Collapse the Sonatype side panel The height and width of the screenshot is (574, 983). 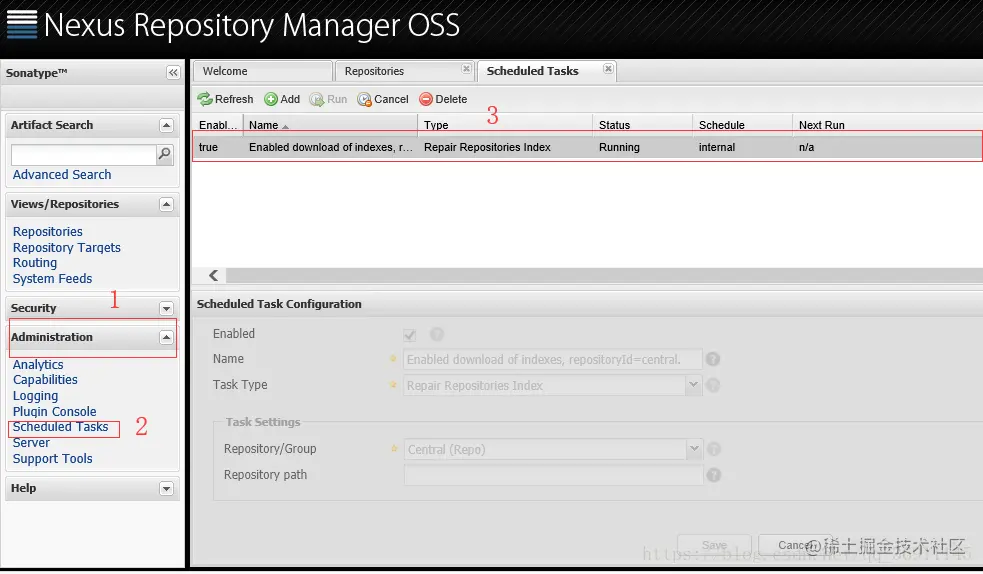tap(173, 73)
